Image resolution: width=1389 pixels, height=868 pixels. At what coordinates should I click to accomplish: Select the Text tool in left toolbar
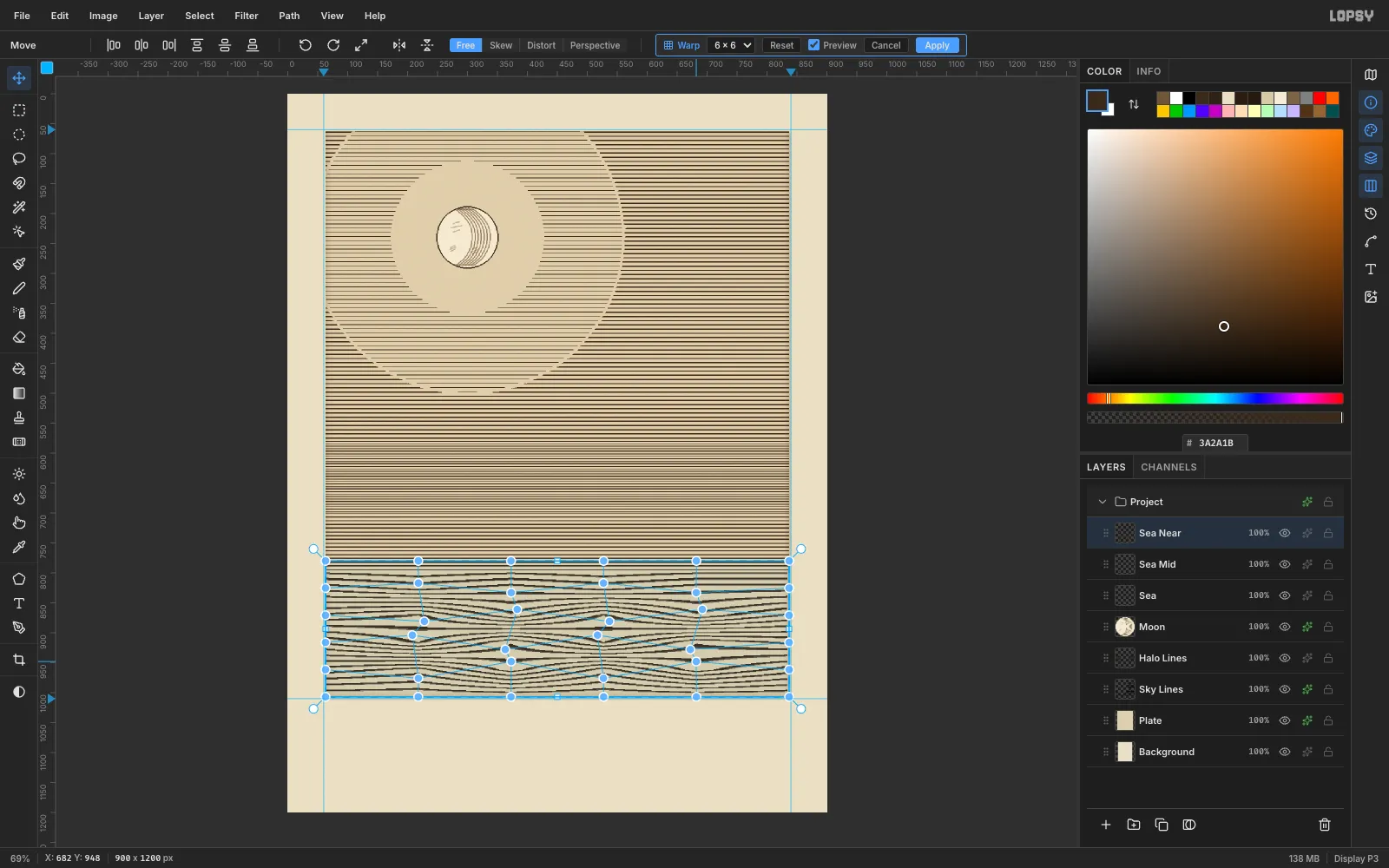coord(19,603)
